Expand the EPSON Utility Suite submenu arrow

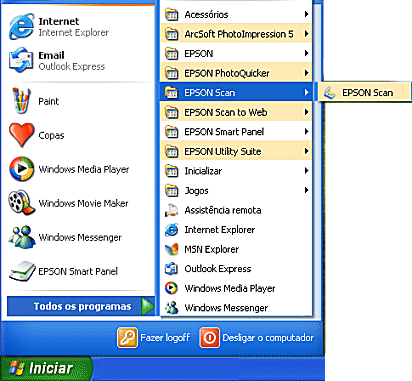[x=306, y=151]
